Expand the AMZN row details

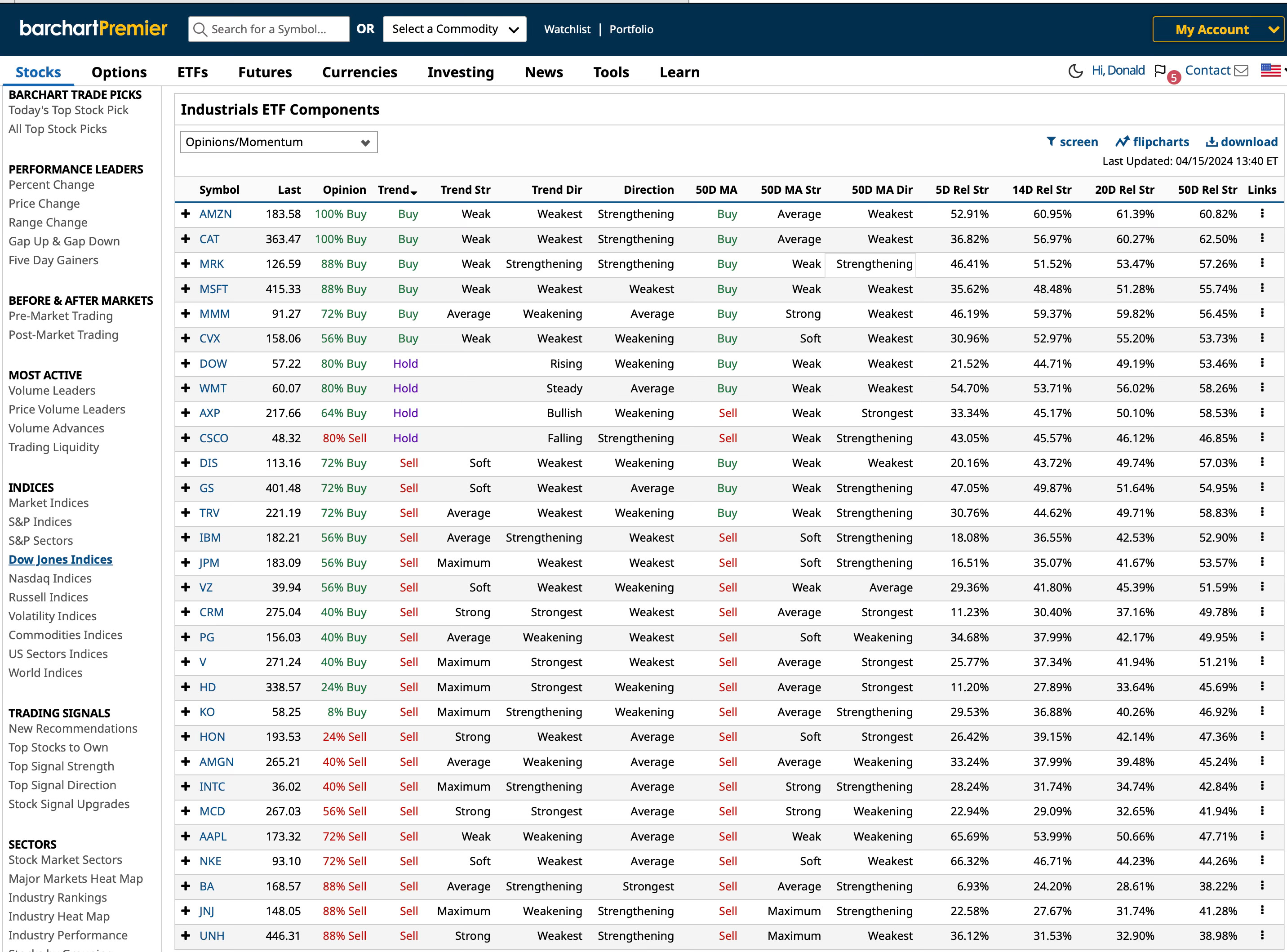[x=186, y=214]
